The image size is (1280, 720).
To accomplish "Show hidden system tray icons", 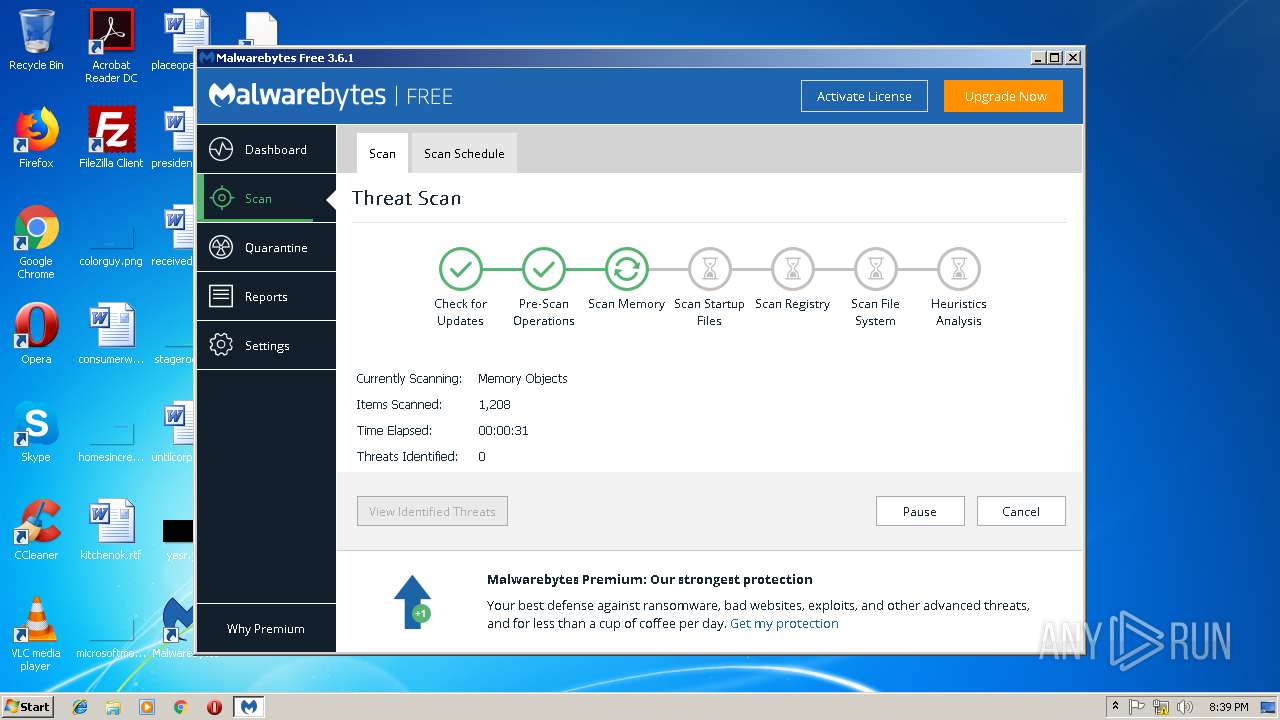I will click(x=1115, y=707).
